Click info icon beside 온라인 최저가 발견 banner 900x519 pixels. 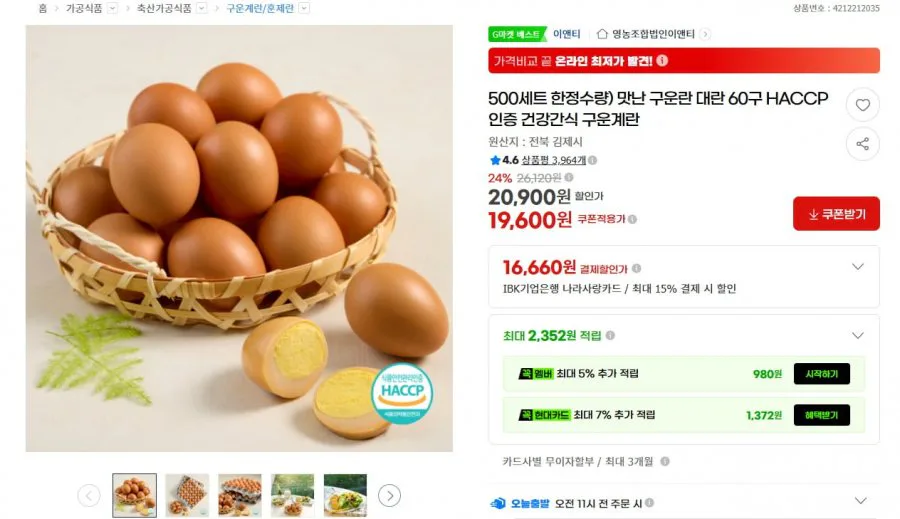(662, 60)
